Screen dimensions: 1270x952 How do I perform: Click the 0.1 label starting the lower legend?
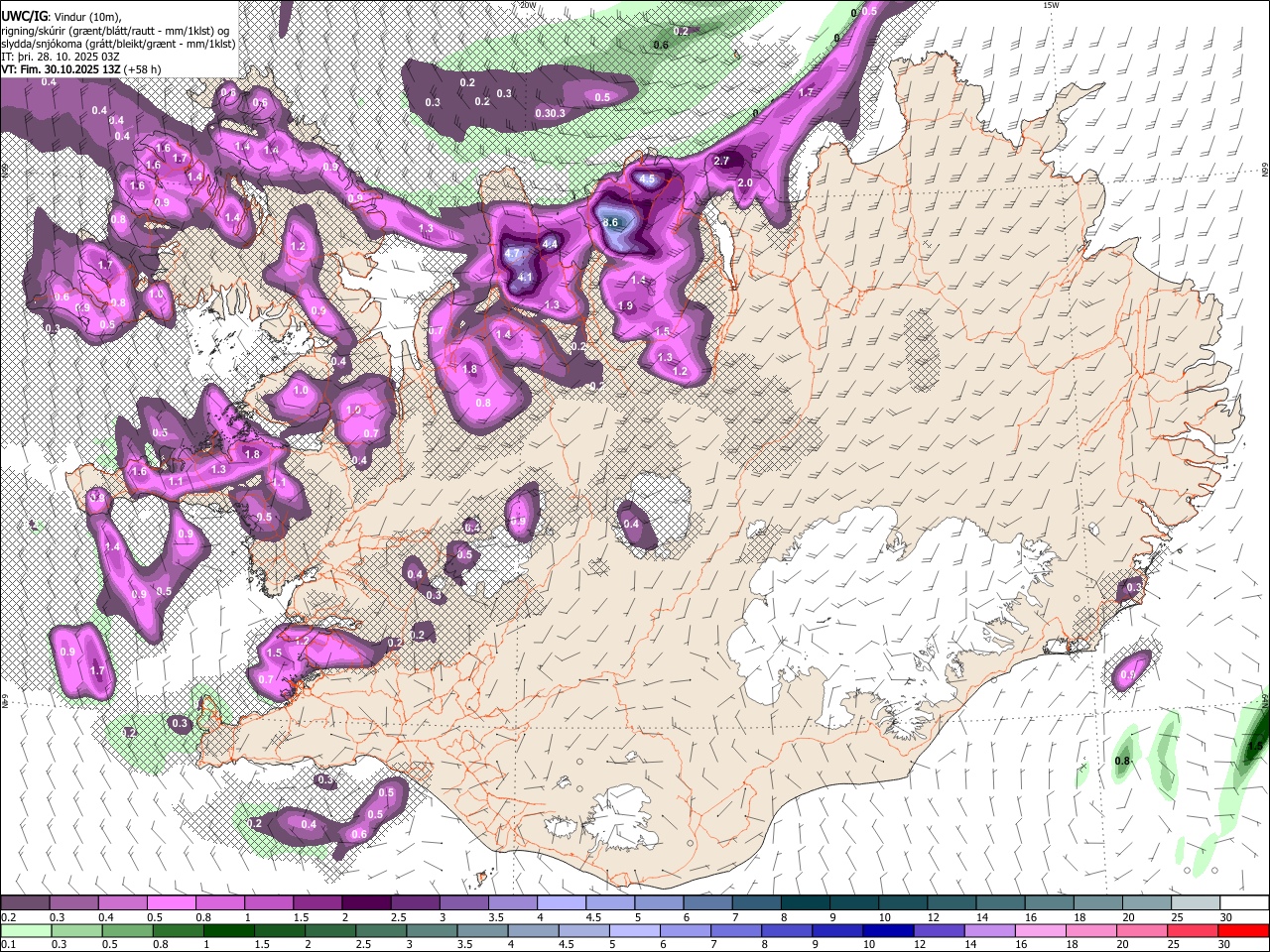[8, 945]
